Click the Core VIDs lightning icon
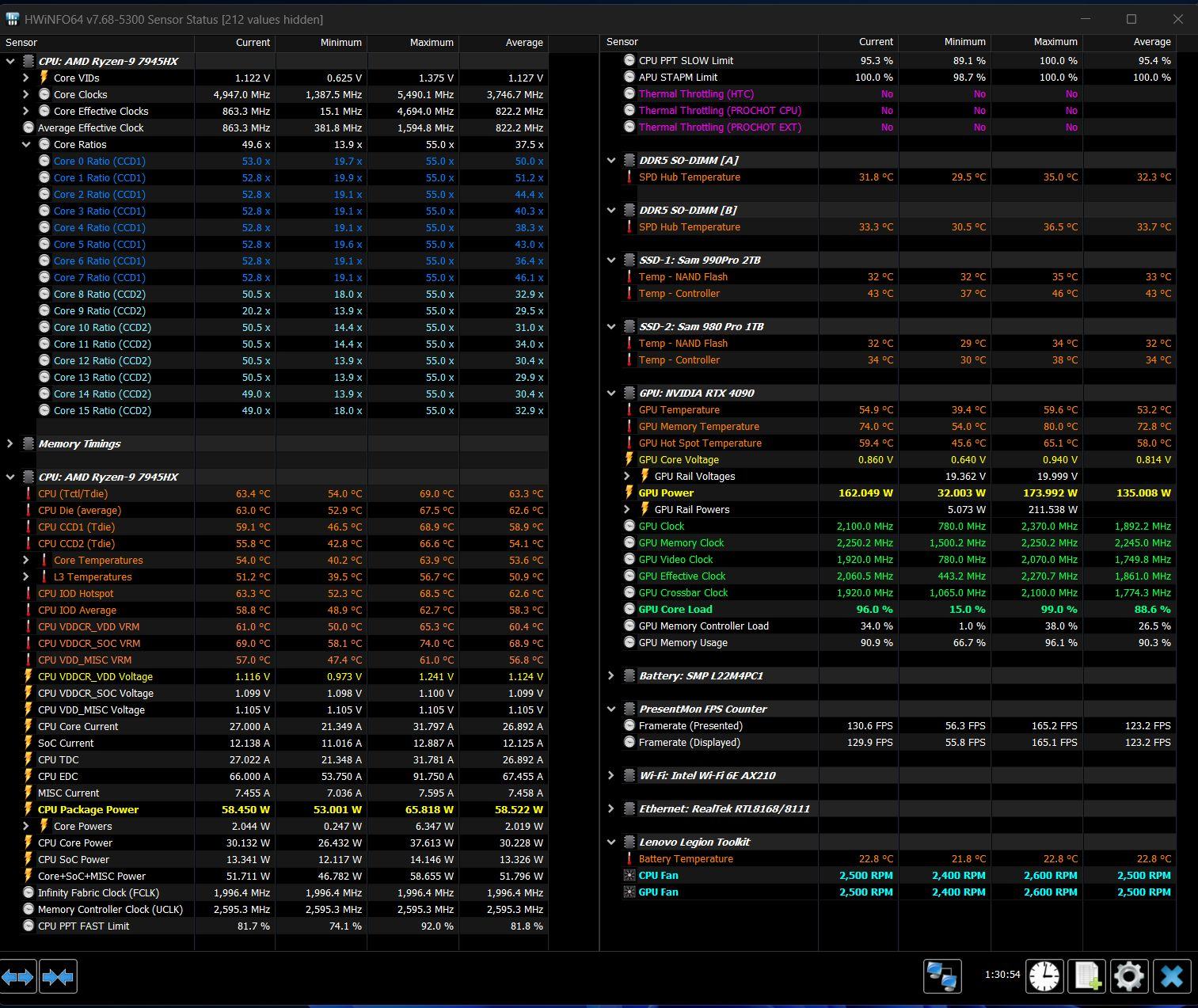Image resolution: width=1198 pixels, height=1008 pixels. pos(44,78)
